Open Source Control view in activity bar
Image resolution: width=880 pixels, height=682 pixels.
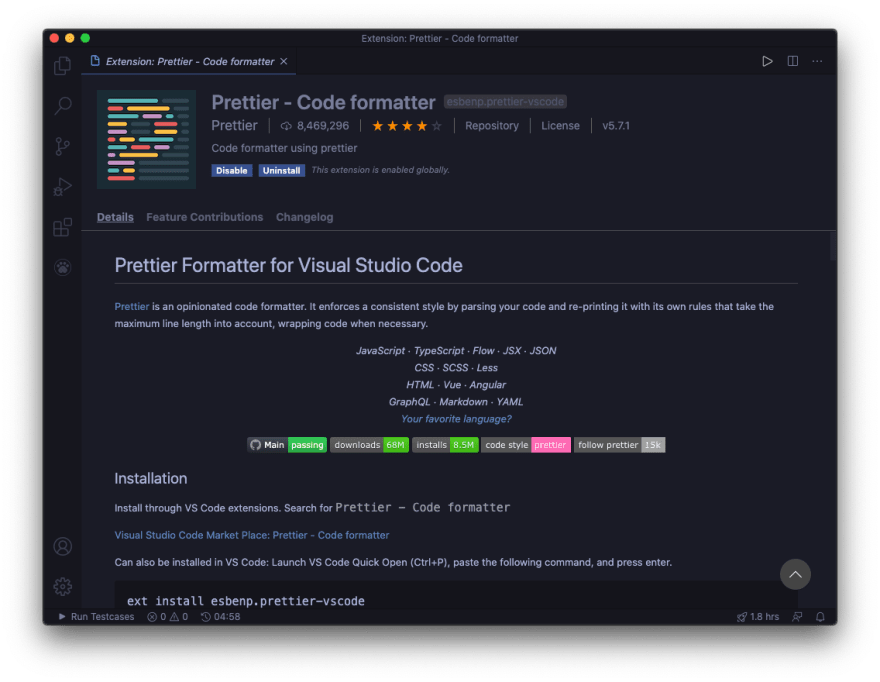point(62,147)
